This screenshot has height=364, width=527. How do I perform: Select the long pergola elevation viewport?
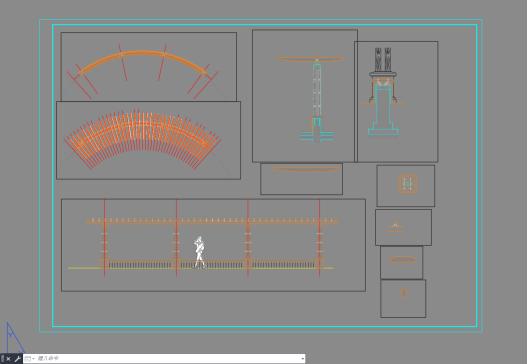click(x=213, y=245)
